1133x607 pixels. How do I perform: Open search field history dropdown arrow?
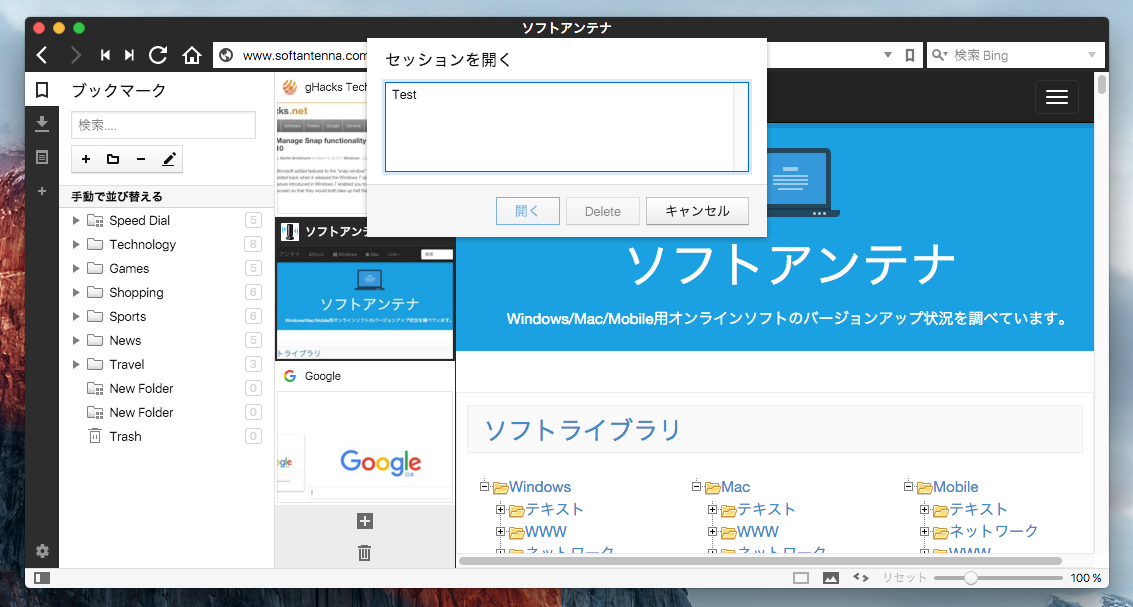[1092, 56]
